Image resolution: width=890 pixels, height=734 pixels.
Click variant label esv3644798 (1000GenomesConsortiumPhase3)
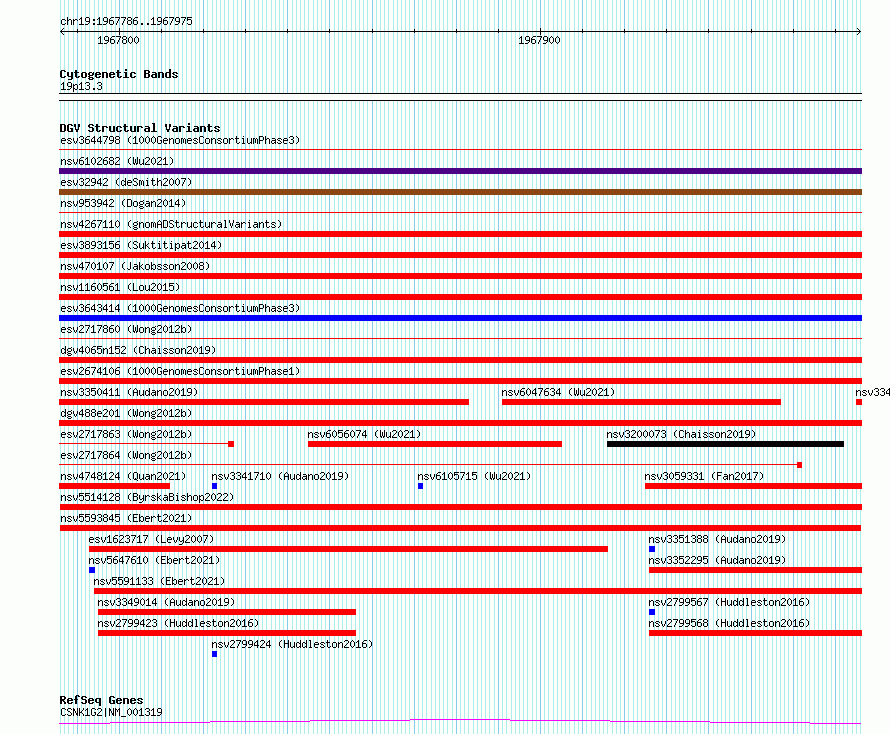[180, 140]
